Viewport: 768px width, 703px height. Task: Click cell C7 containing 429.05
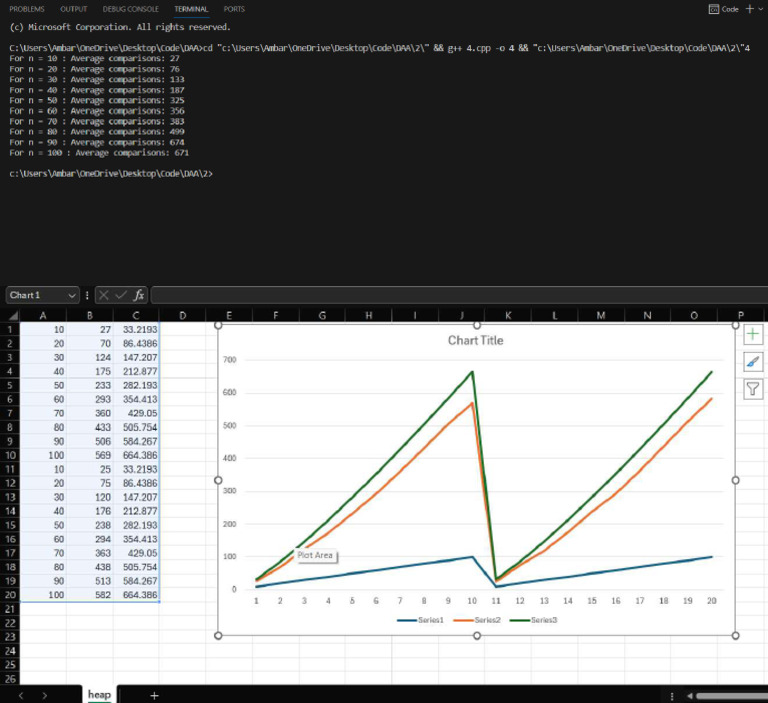[136, 413]
